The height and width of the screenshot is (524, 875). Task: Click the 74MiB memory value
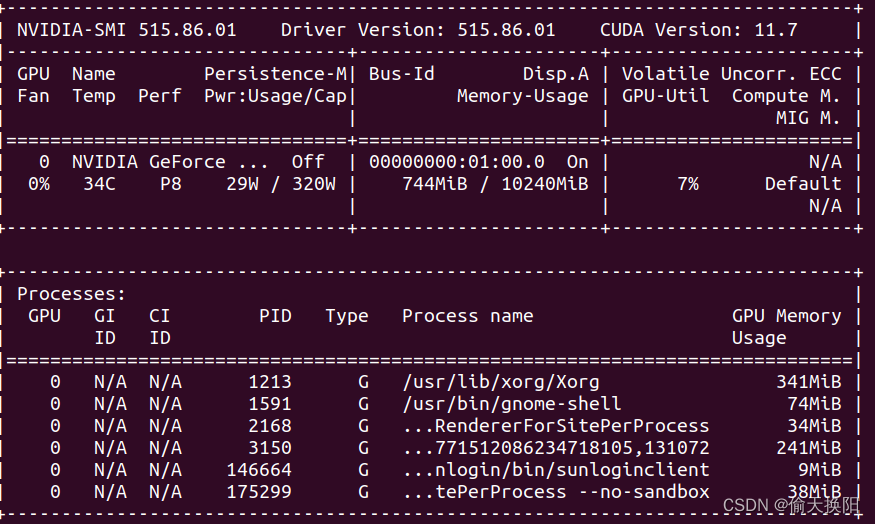814,404
